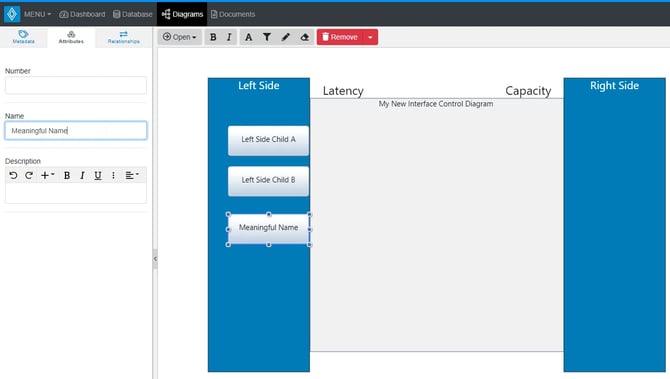The image size is (670, 379).
Task: Apply italic in Description editor
Action: (x=82, y=175)
